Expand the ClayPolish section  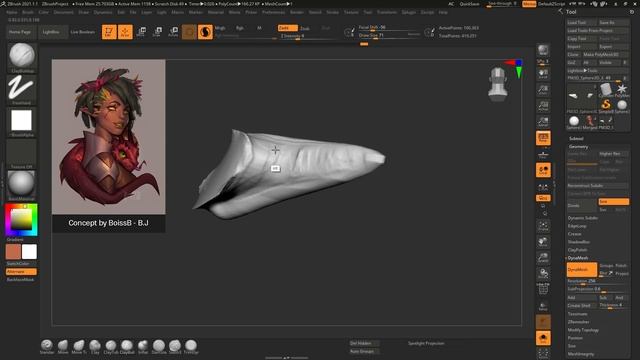578,250
